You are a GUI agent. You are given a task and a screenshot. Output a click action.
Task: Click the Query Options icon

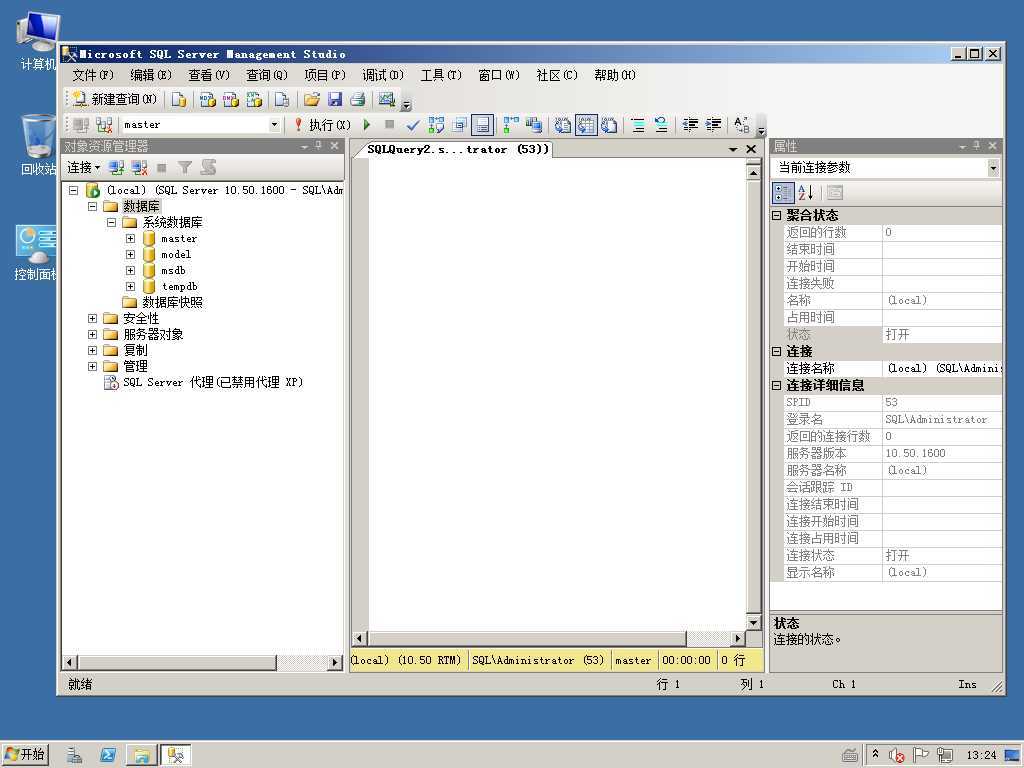459,125
